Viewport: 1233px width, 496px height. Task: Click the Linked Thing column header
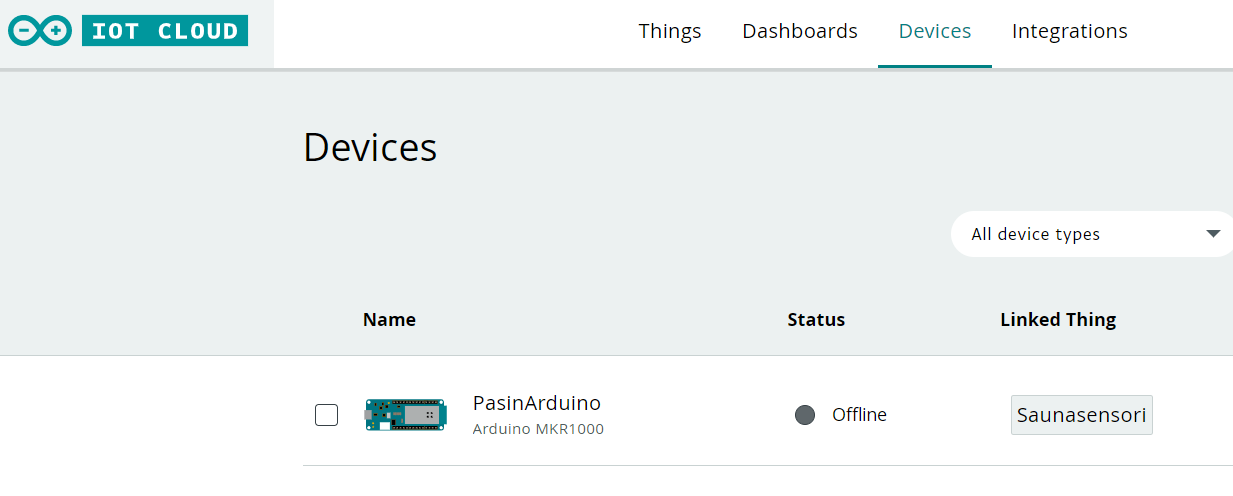[1058, 320]
